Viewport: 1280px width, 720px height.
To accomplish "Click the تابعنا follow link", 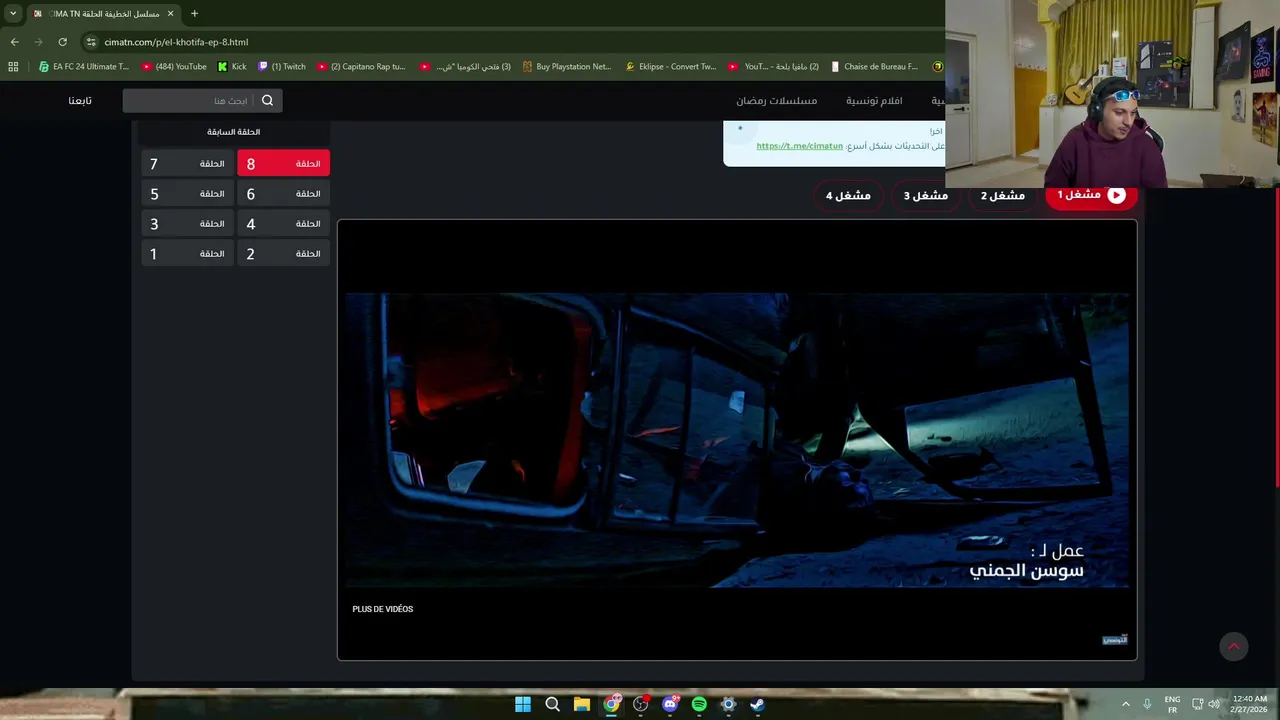I will tap(80, 101).
